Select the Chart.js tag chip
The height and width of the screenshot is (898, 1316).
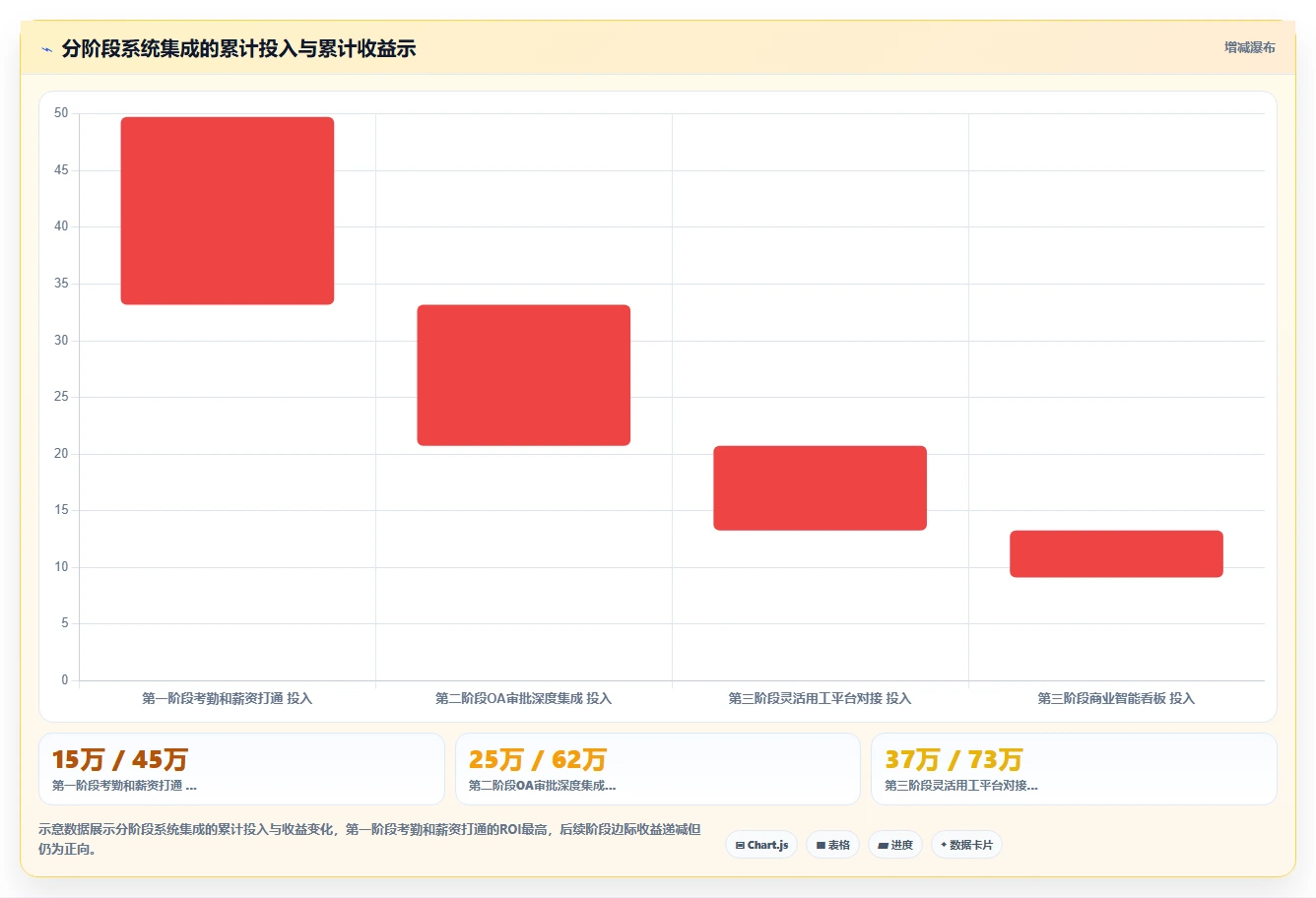[761, 845]
